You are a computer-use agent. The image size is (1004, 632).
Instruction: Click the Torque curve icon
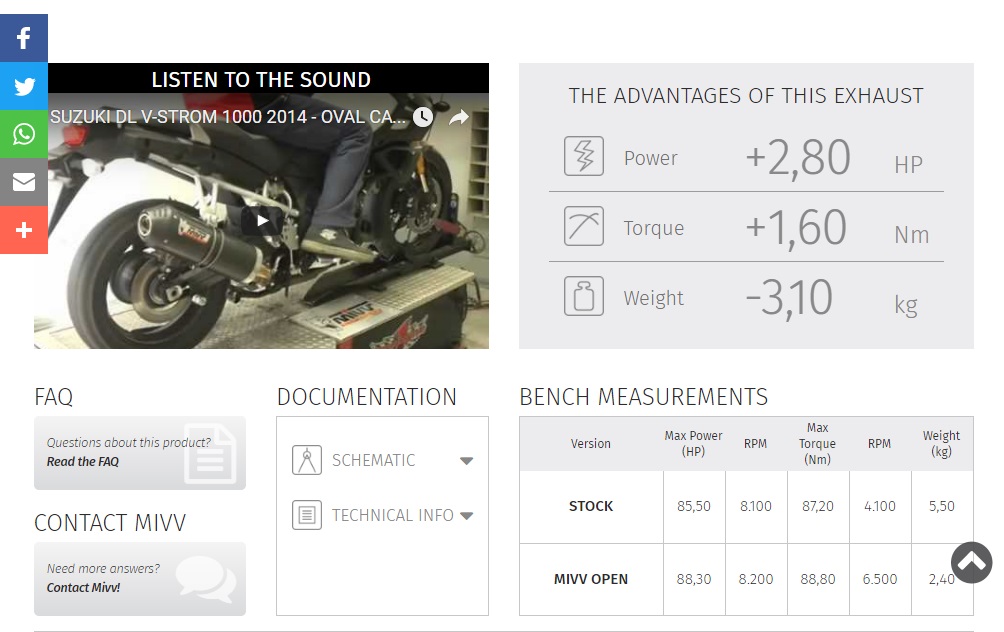pyautogui.click(x=583, y=226)
